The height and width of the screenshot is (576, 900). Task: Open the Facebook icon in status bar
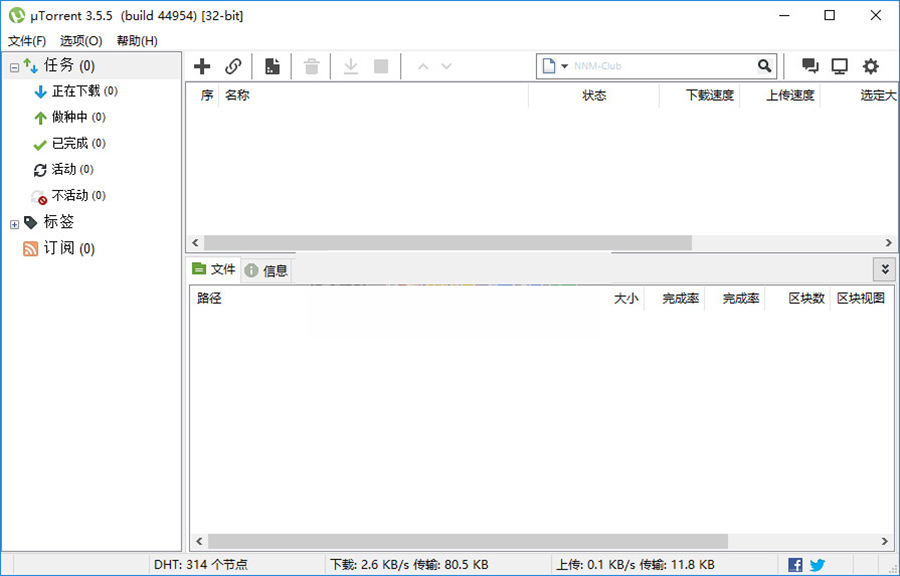(x=795, y=565)
